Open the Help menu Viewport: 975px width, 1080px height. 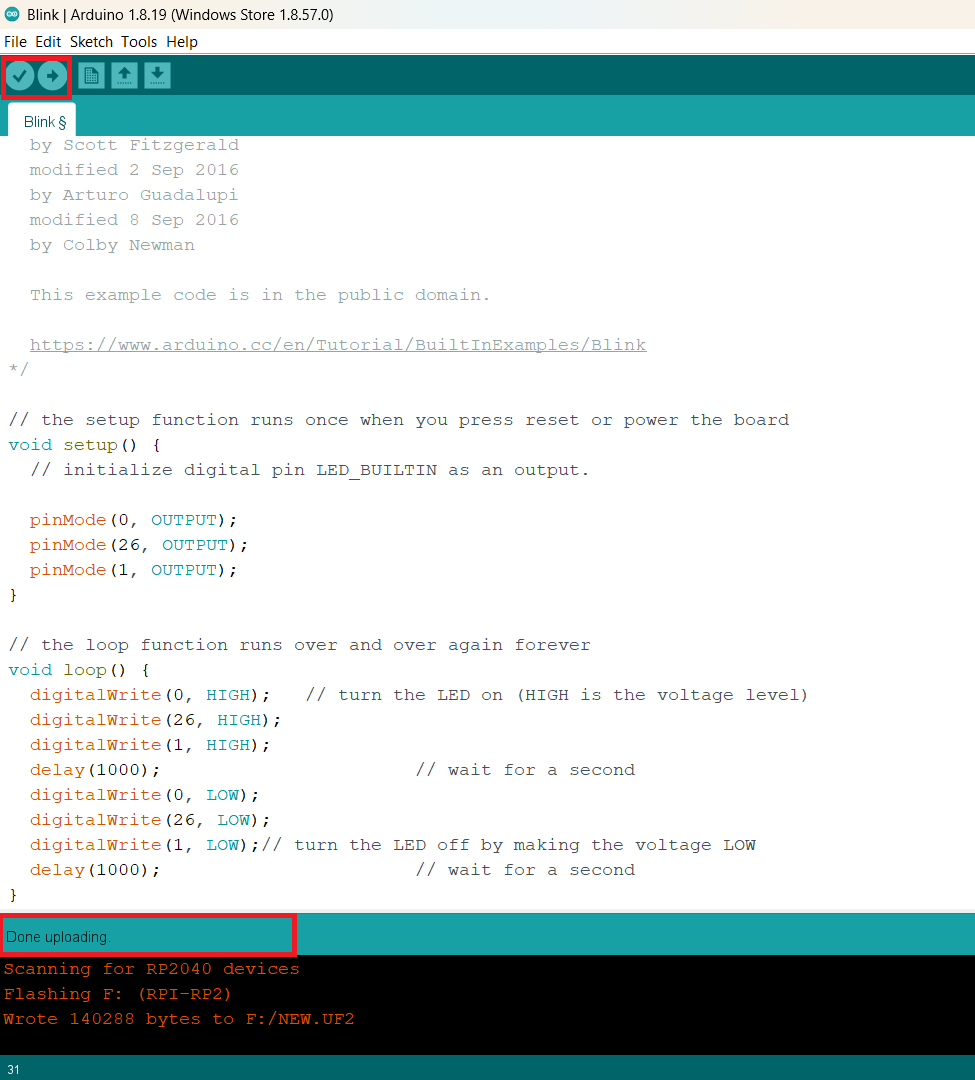(x=182, y=42)
